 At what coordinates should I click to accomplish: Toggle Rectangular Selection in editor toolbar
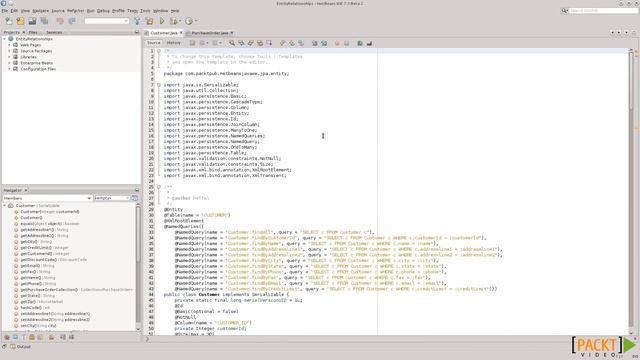pos(269,43)
